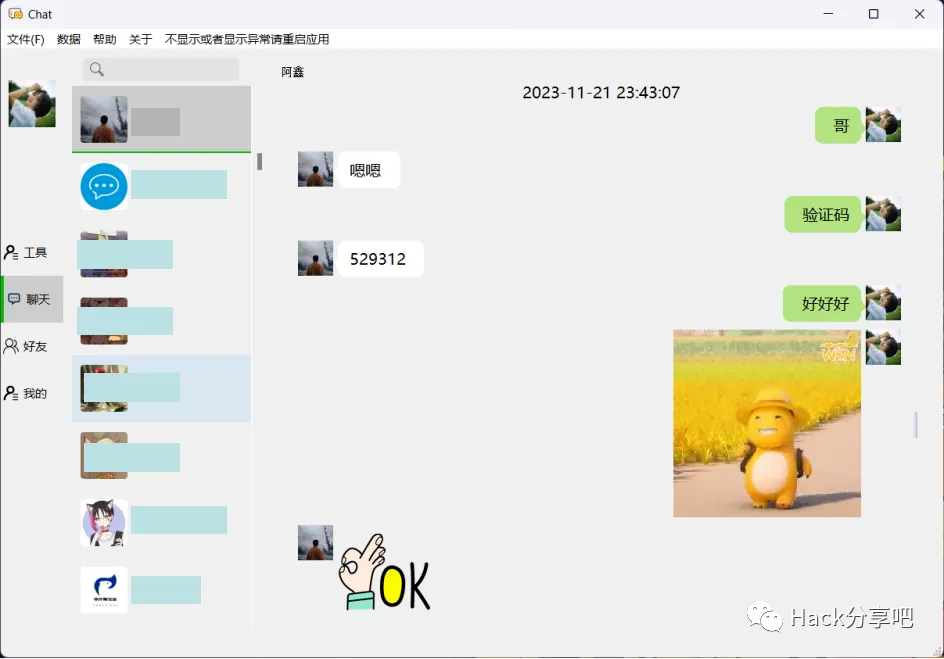
Task: Click own avatar beside 好好好 message
Action: point(883,303)
